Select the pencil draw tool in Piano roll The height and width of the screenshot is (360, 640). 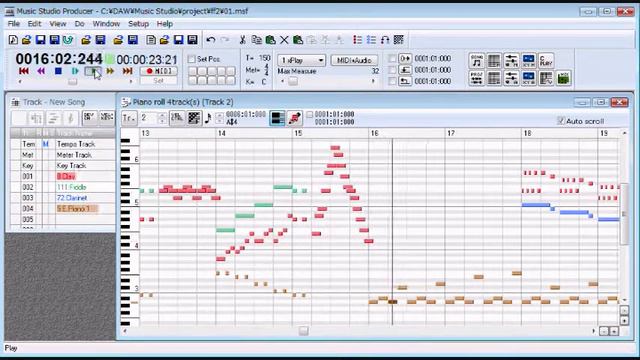click(295, 118)
